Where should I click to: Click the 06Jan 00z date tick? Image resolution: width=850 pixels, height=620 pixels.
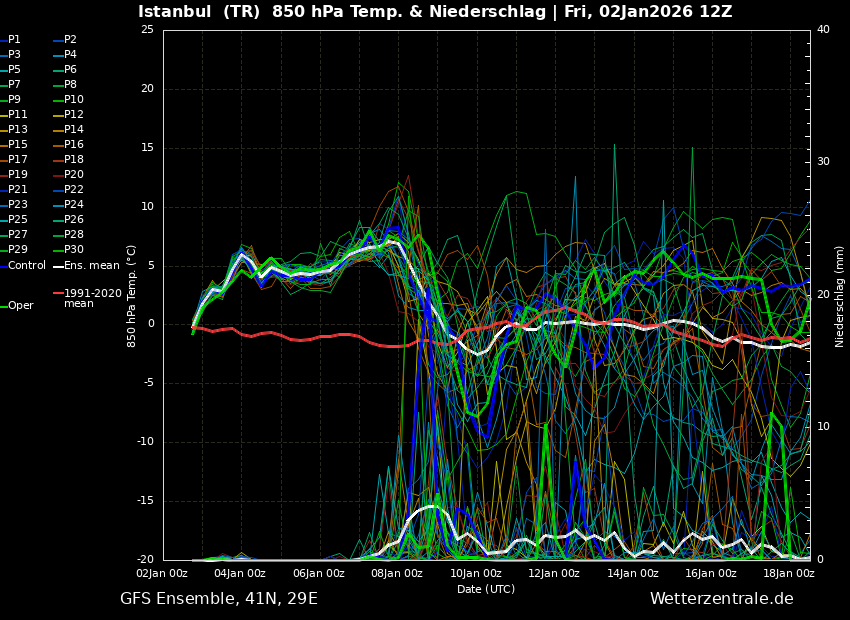318,573
